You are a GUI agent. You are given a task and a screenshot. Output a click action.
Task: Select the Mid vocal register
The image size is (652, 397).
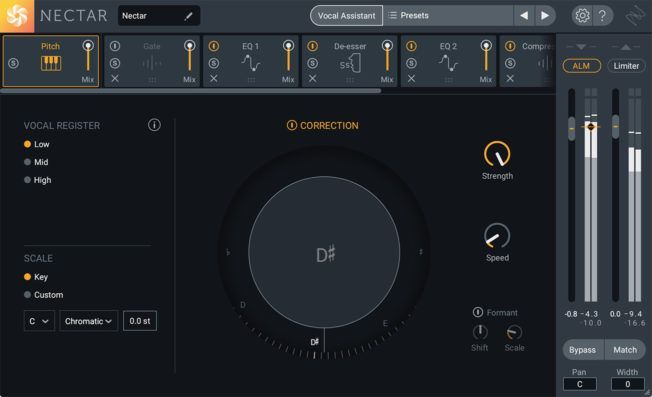[x=36, y=162]
